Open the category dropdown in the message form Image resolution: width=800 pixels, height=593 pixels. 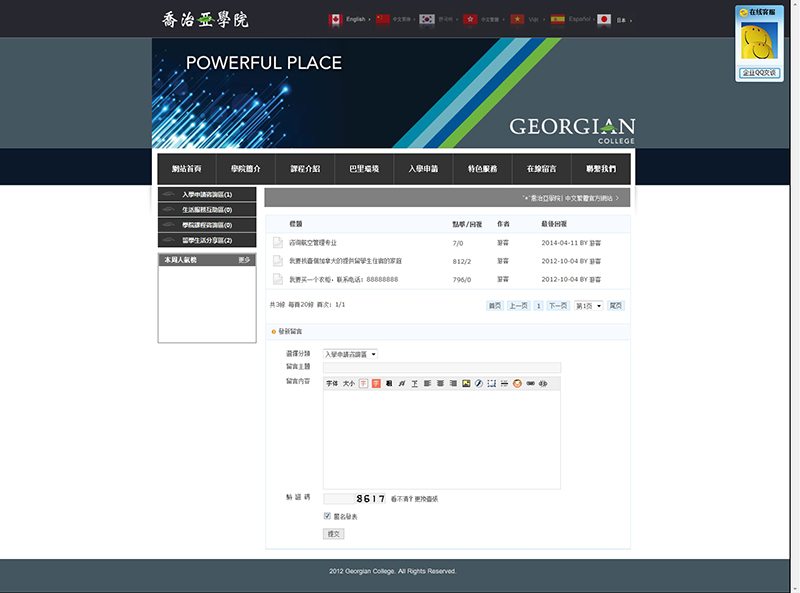click(351, 354)
